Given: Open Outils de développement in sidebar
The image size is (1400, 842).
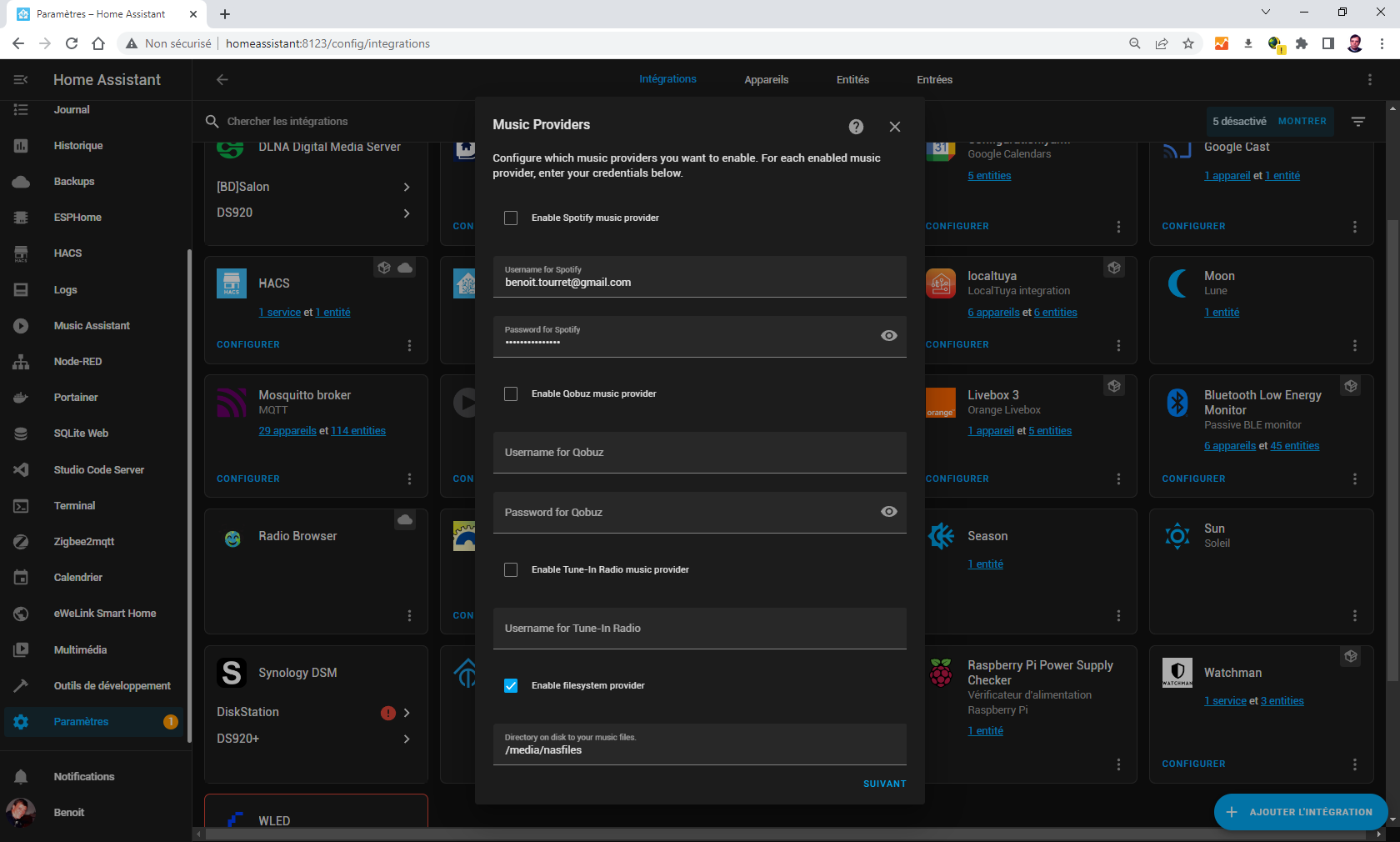Looking at the screenshot, I should pyautogui.click(x=96, y=686).
